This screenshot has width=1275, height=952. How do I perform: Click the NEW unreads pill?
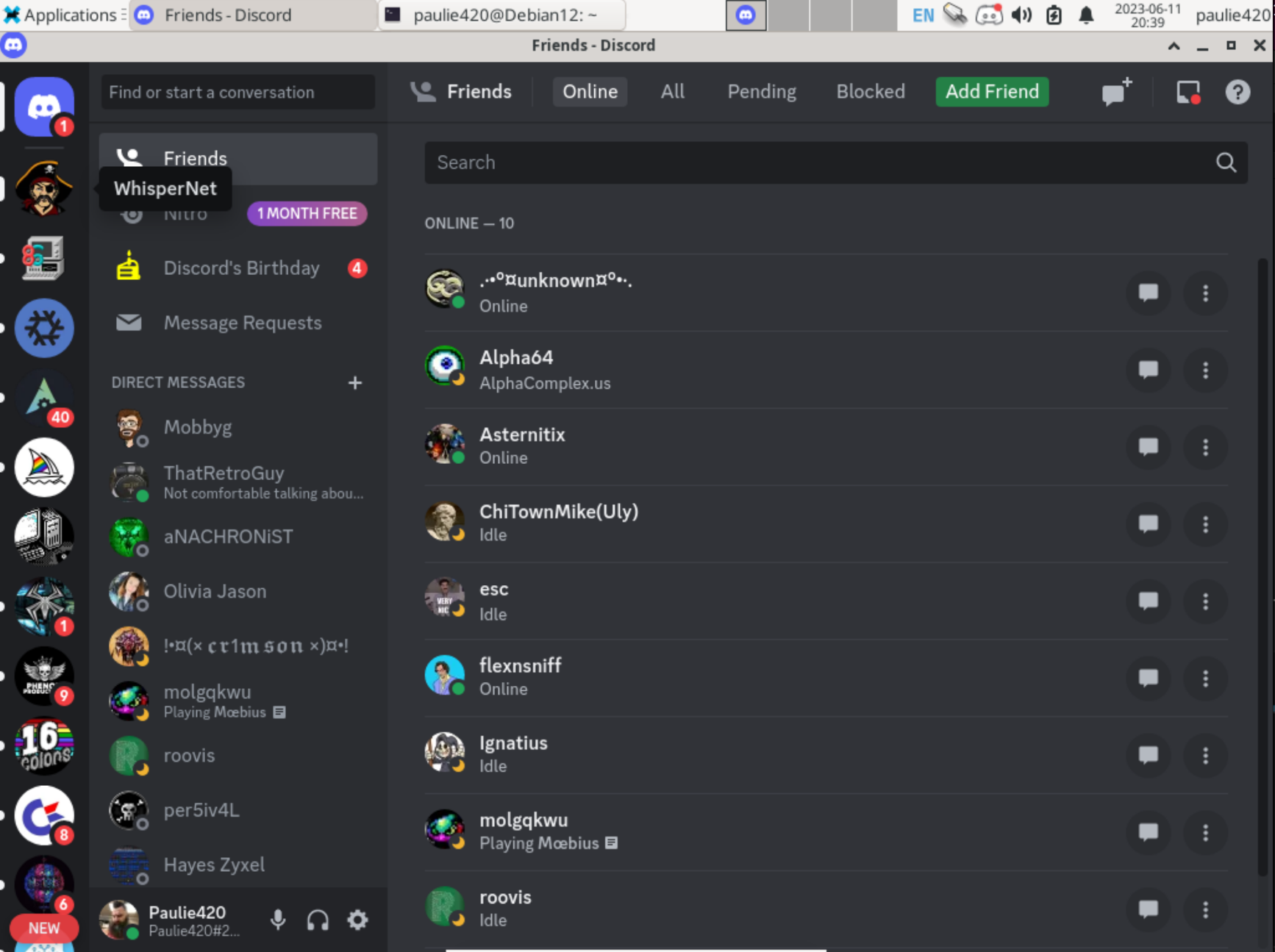click(44, 928)
